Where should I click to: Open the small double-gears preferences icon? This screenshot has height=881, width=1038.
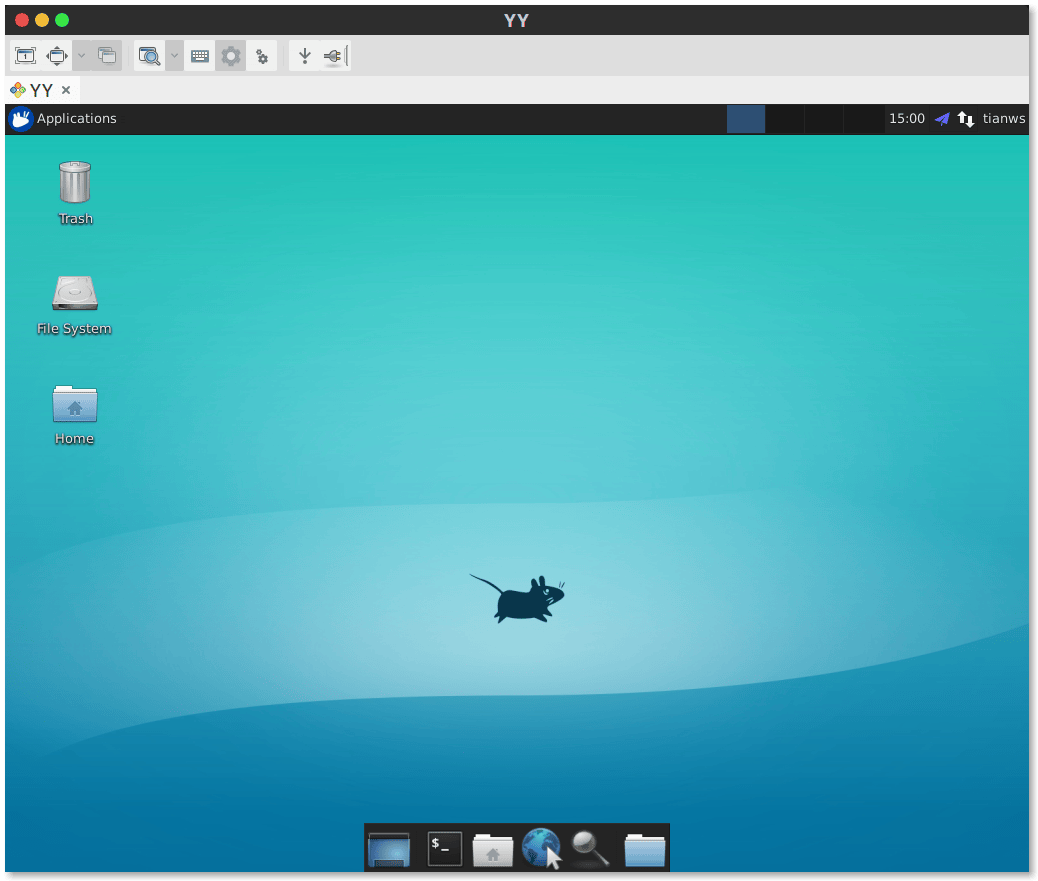coord(262,57)
